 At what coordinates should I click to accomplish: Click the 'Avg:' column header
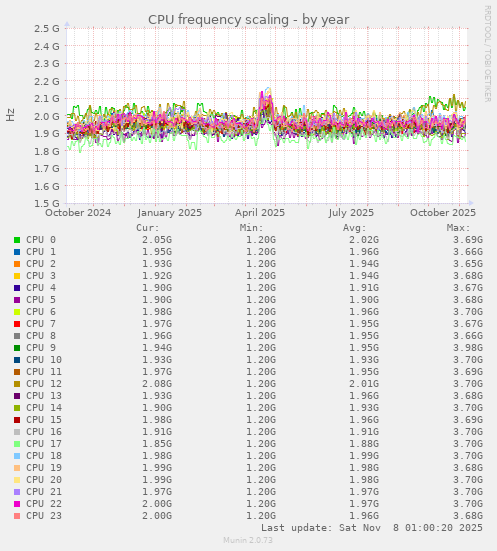(x=355, y=228)
